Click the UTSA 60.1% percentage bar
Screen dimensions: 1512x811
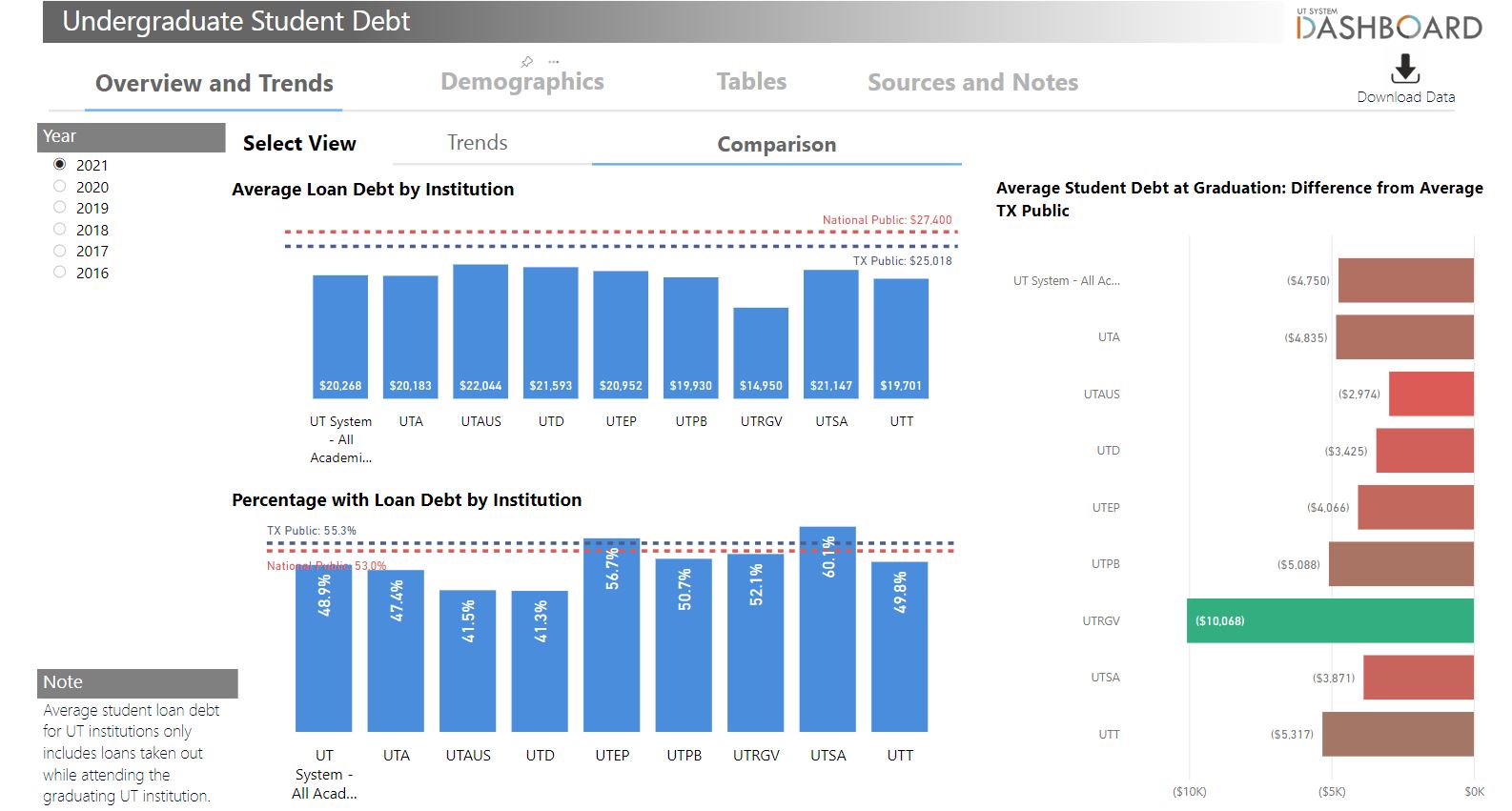coord(828,629)
